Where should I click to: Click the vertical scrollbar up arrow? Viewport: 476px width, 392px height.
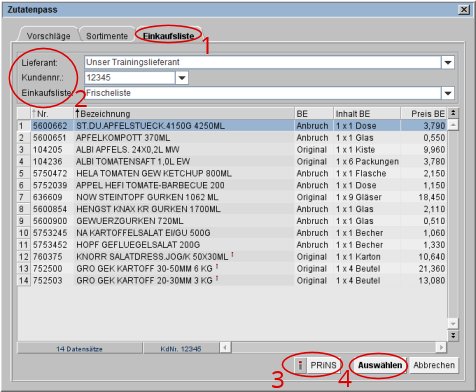[453, 125]
